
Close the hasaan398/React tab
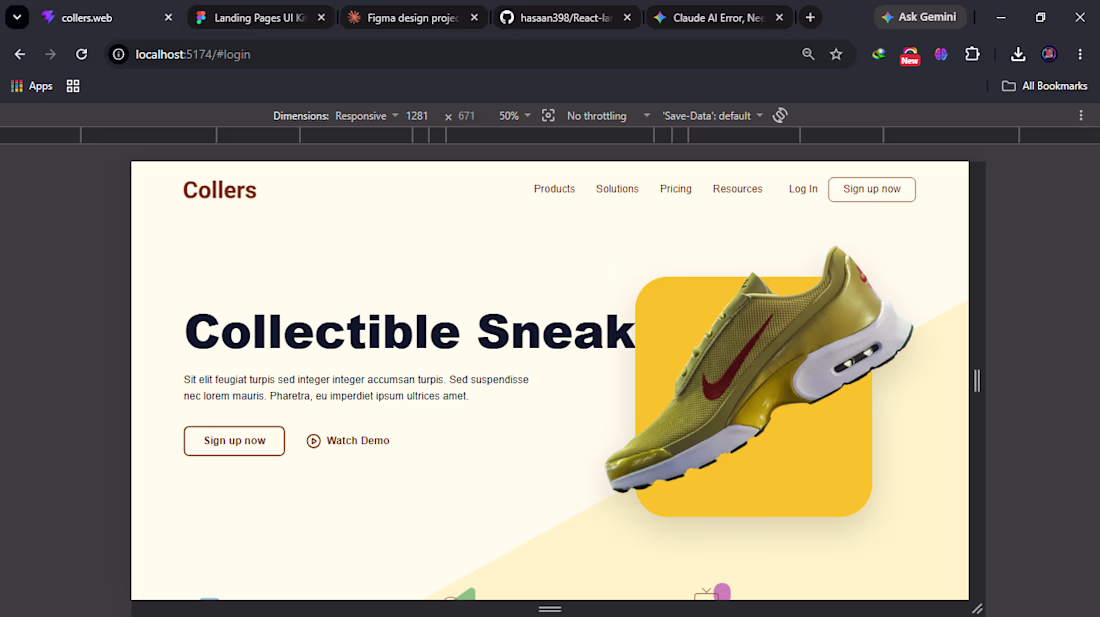coord(627,18)
